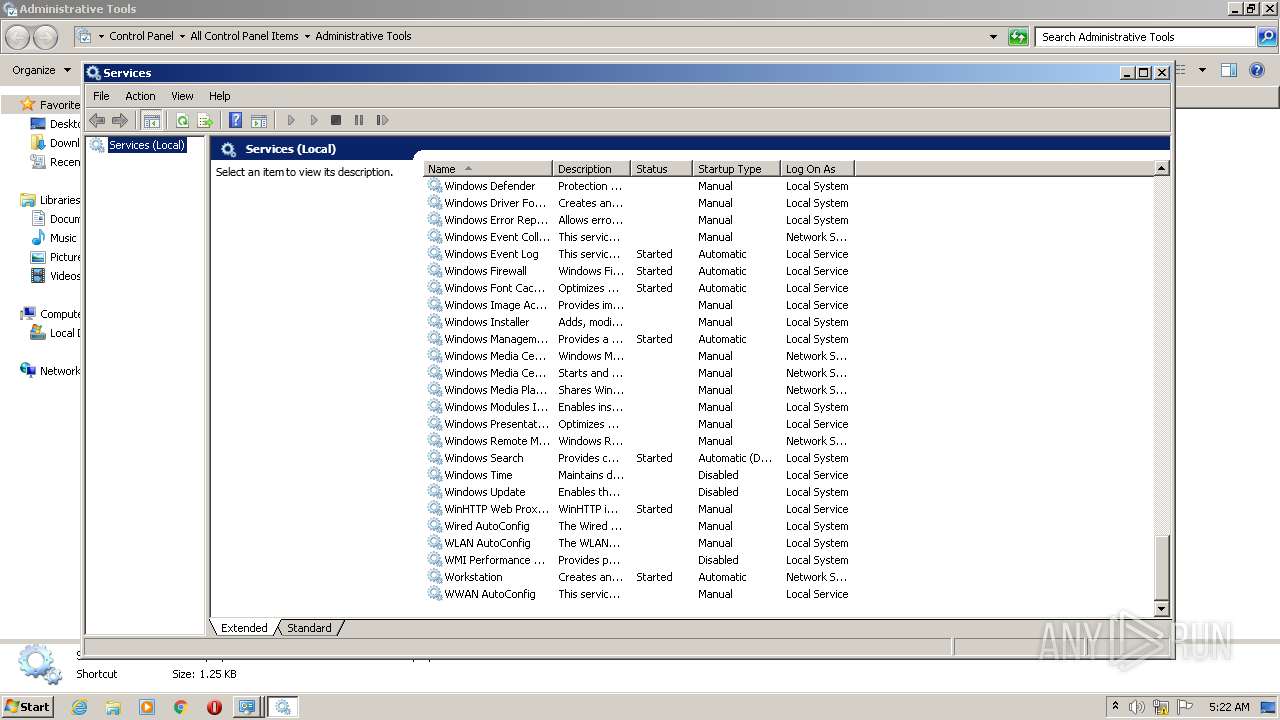Select the Windows Search service

tap(484, 458)
